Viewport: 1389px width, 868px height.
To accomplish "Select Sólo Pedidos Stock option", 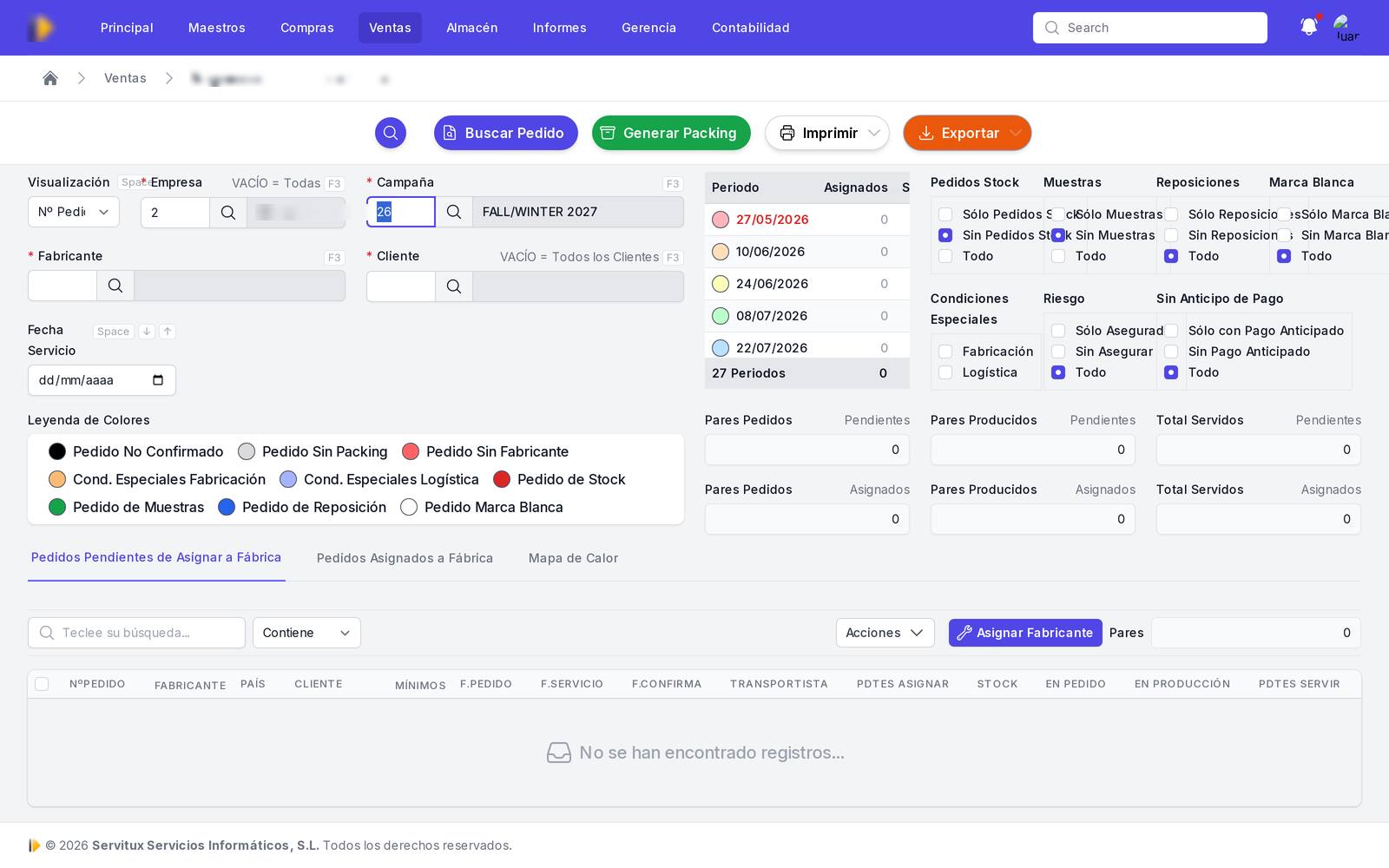I will click(945, 214).
